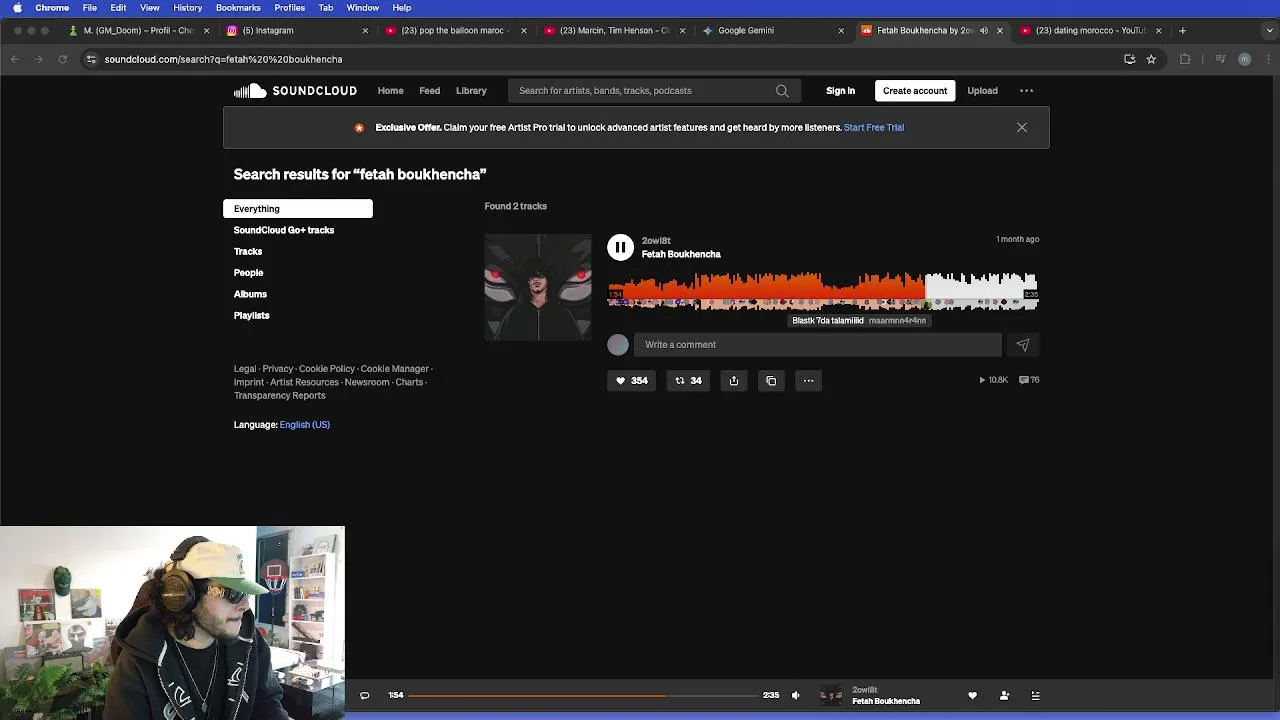Open the SoundCloud logo home link
Image resolution: width=1280 pixels, height=720 pixels.
295,91
